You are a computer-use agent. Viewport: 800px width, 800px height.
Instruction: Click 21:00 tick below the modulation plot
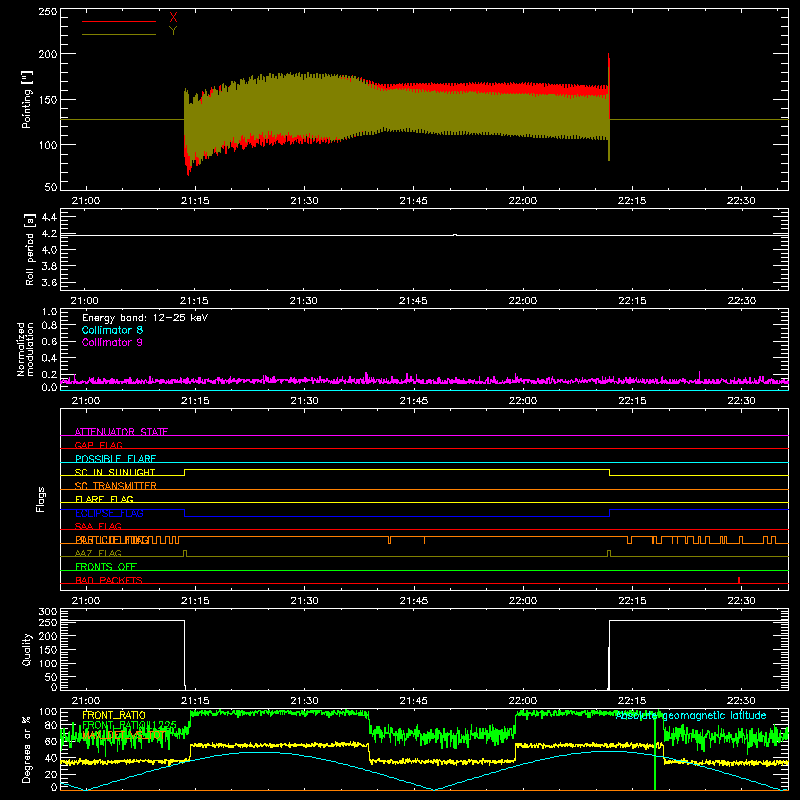pyautogui.click(x=85, y=401)
